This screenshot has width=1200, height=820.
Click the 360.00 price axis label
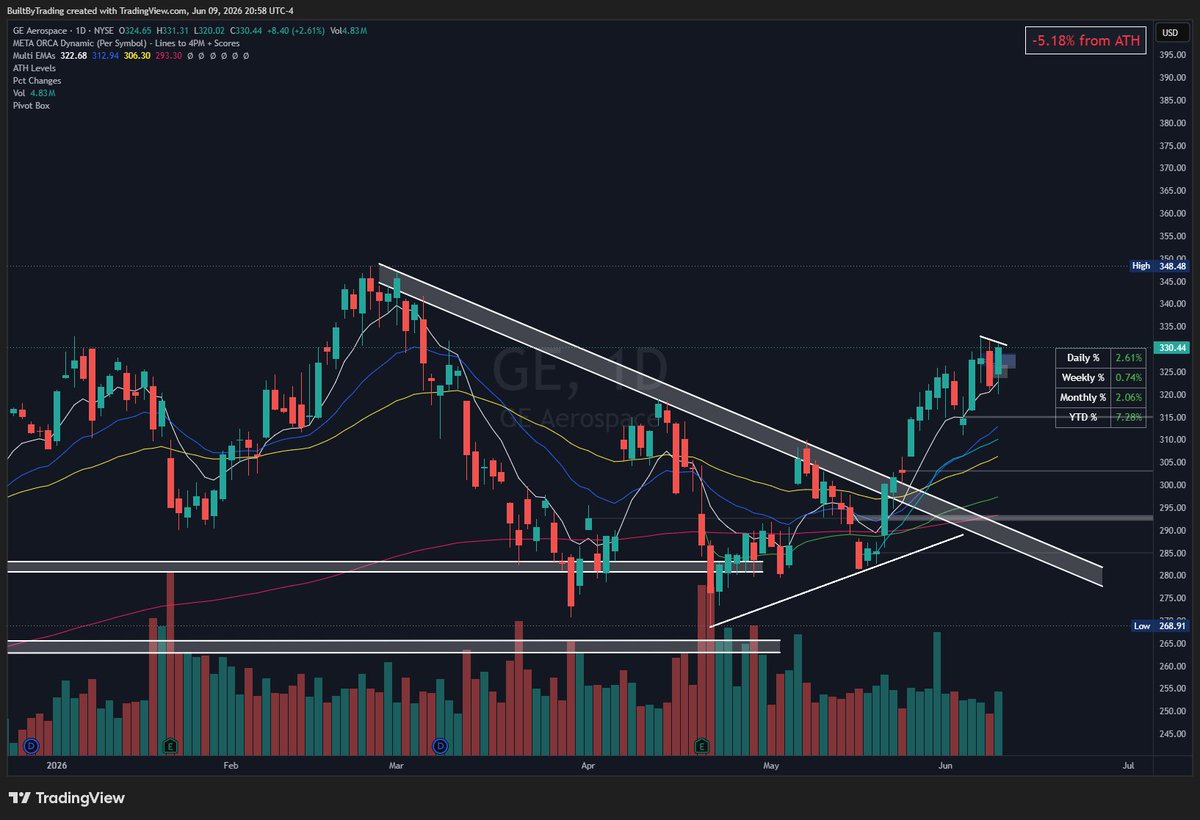1171,213
